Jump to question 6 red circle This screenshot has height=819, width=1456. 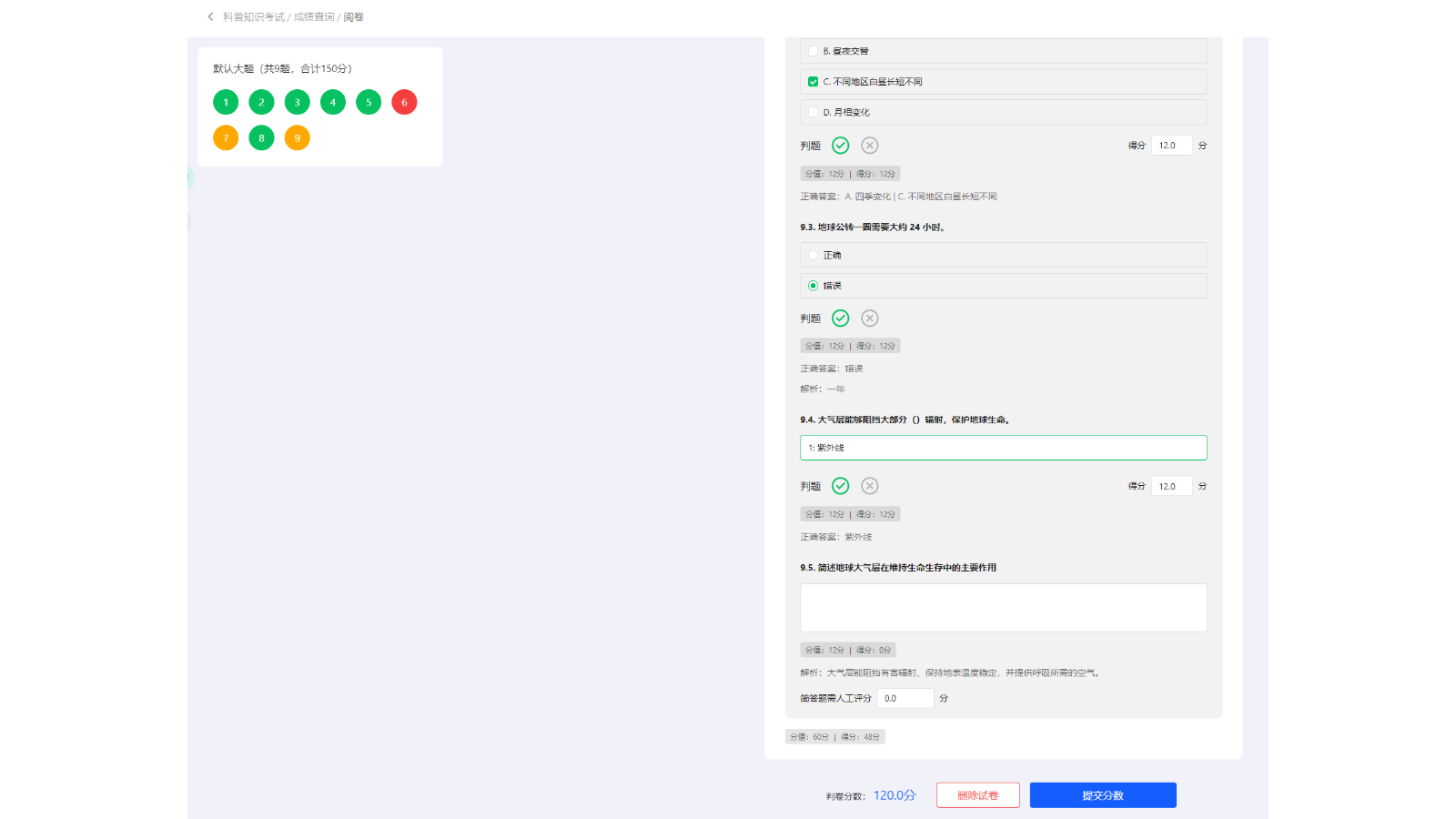click(404, 103)
